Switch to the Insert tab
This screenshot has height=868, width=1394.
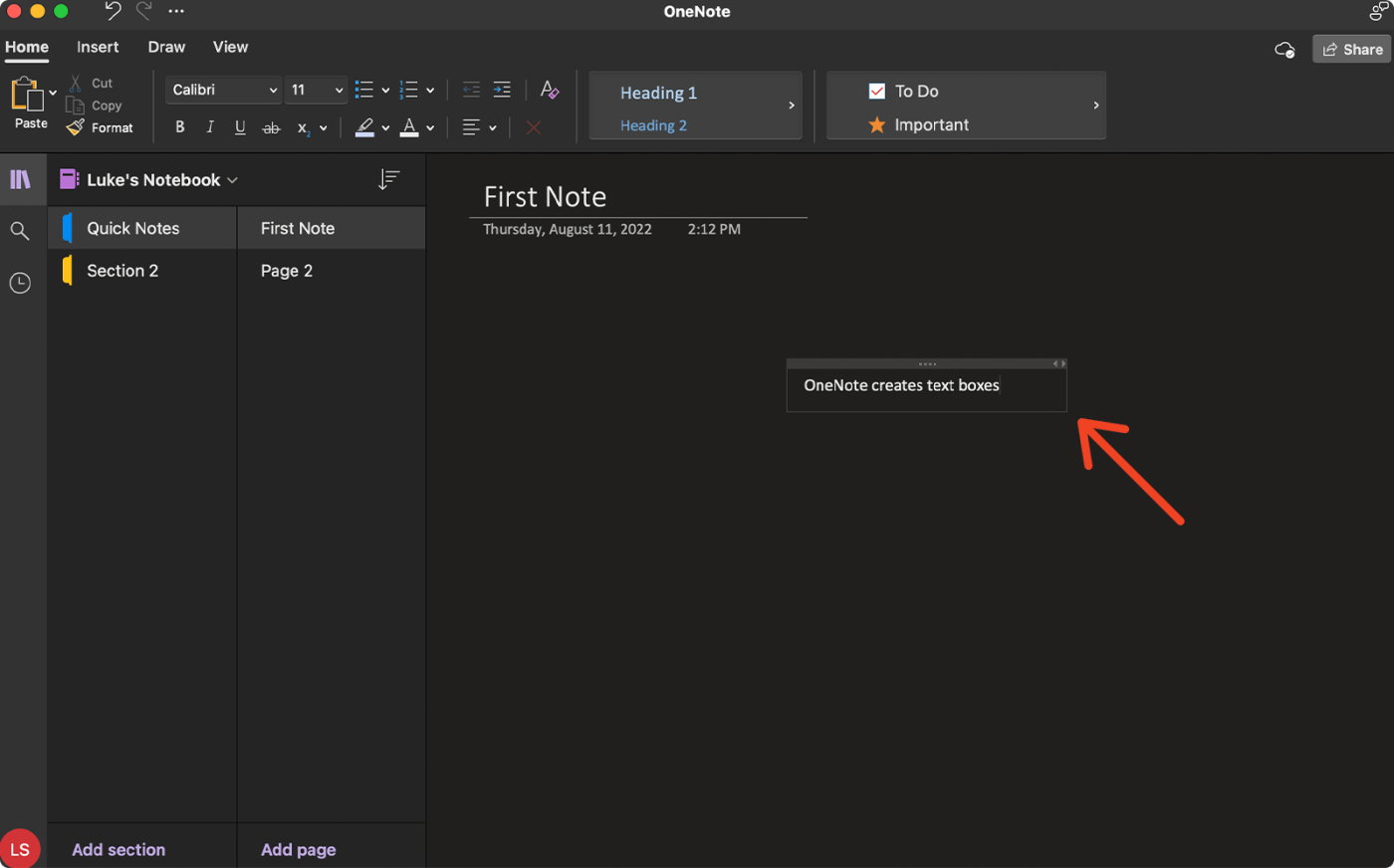[98, 47]
